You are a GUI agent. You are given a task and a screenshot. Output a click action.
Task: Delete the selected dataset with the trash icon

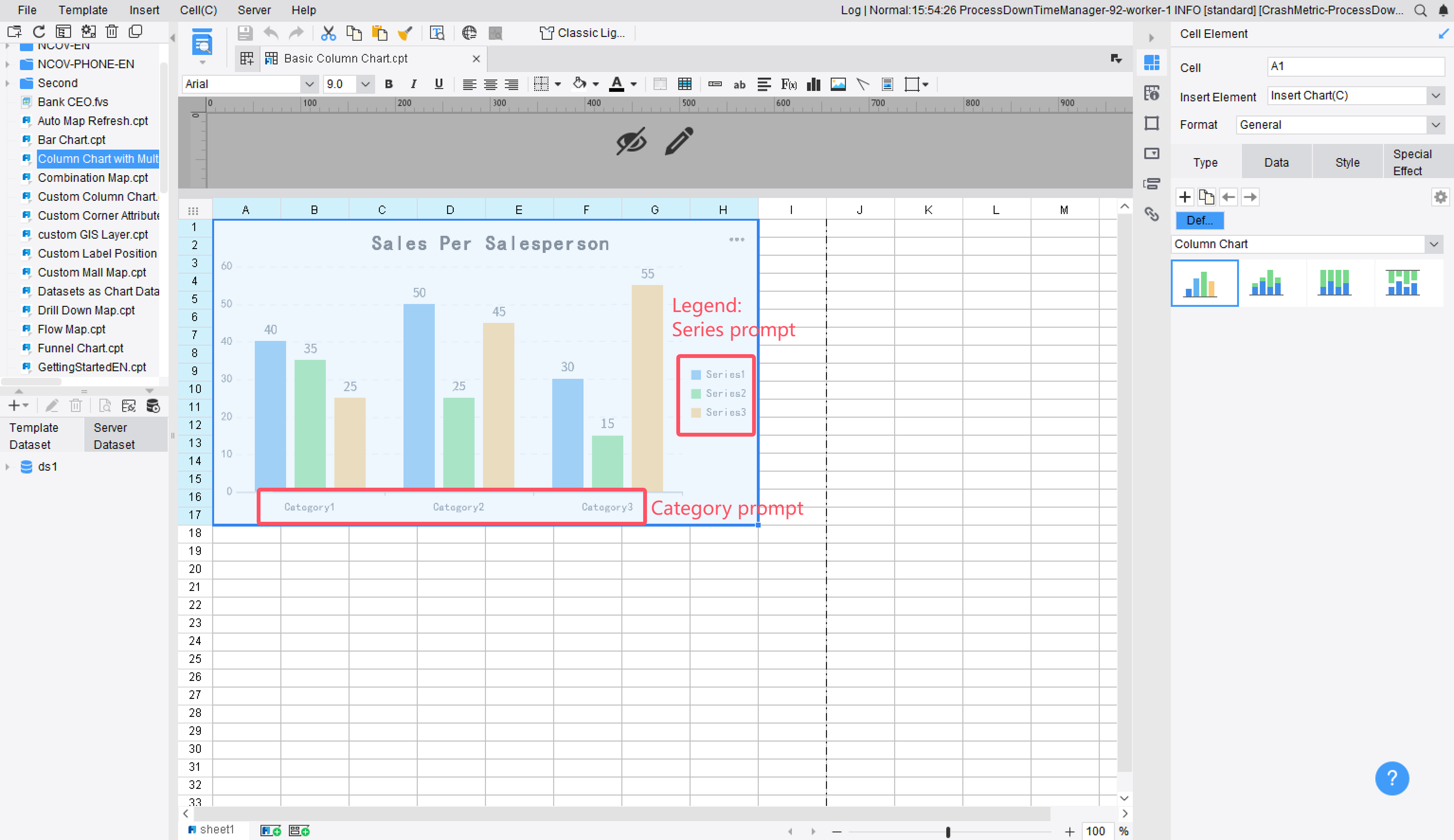[x=76, y=405]
